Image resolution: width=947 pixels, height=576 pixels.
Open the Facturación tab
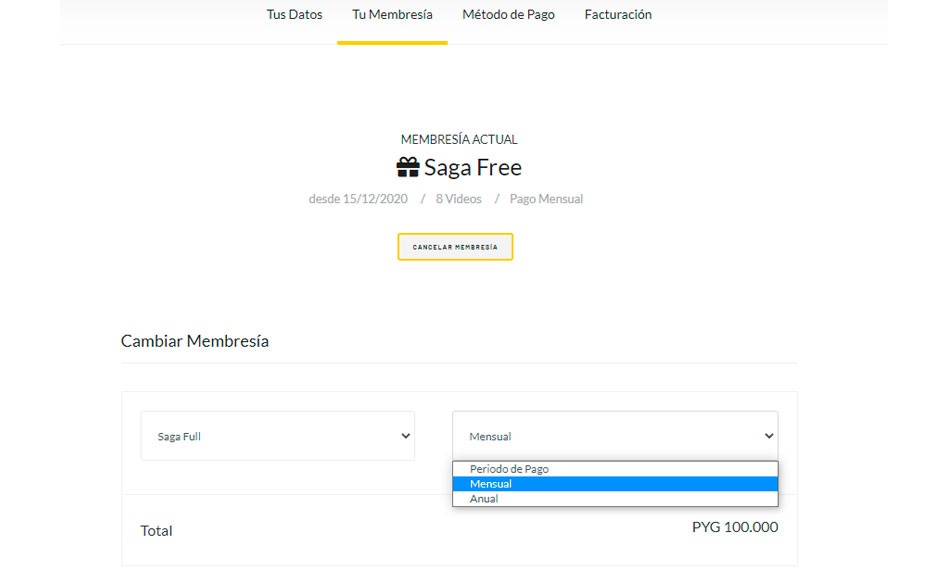[618, 14]
